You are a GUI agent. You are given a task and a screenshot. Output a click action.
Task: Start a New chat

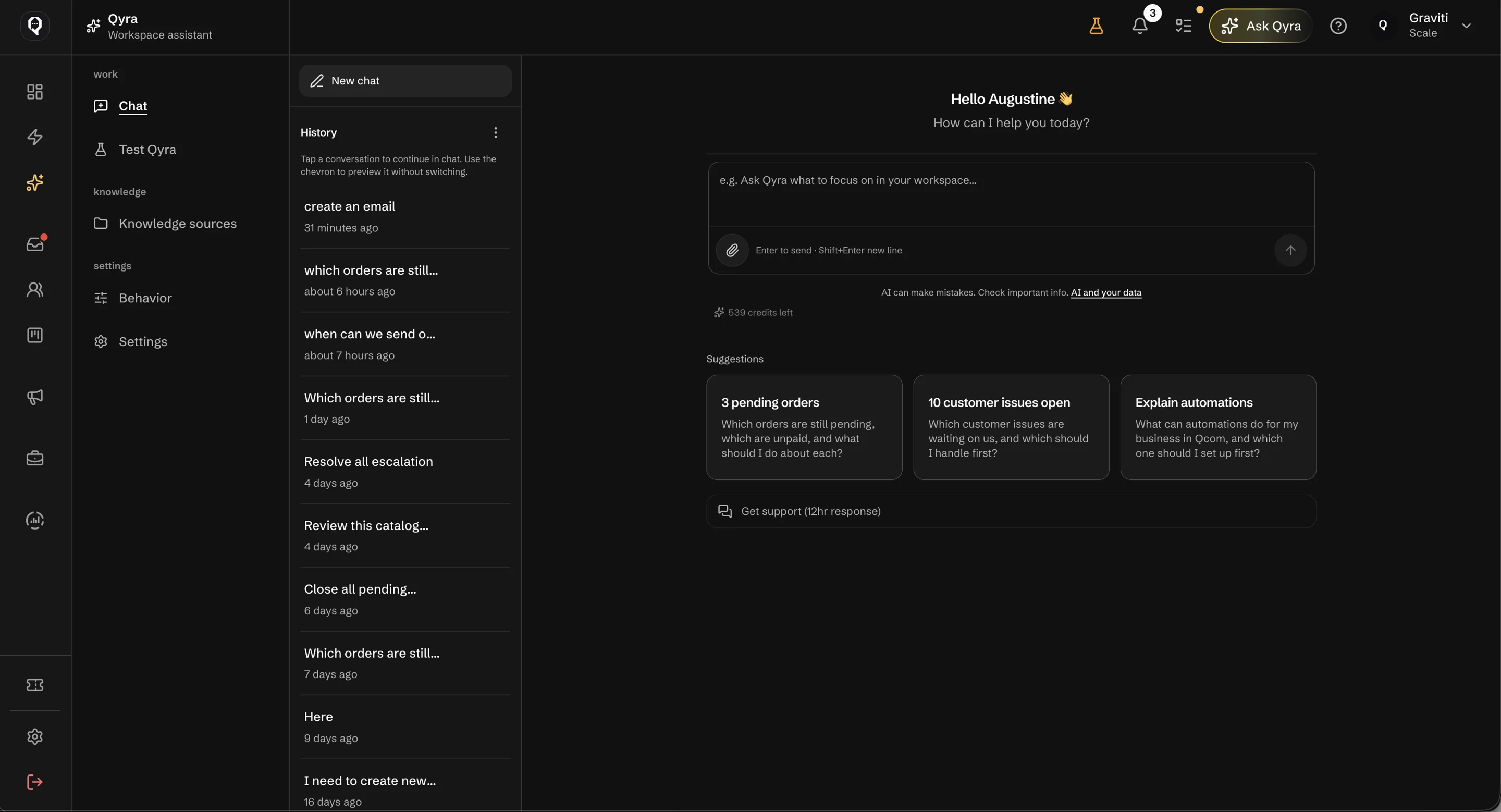click(405, 81)
